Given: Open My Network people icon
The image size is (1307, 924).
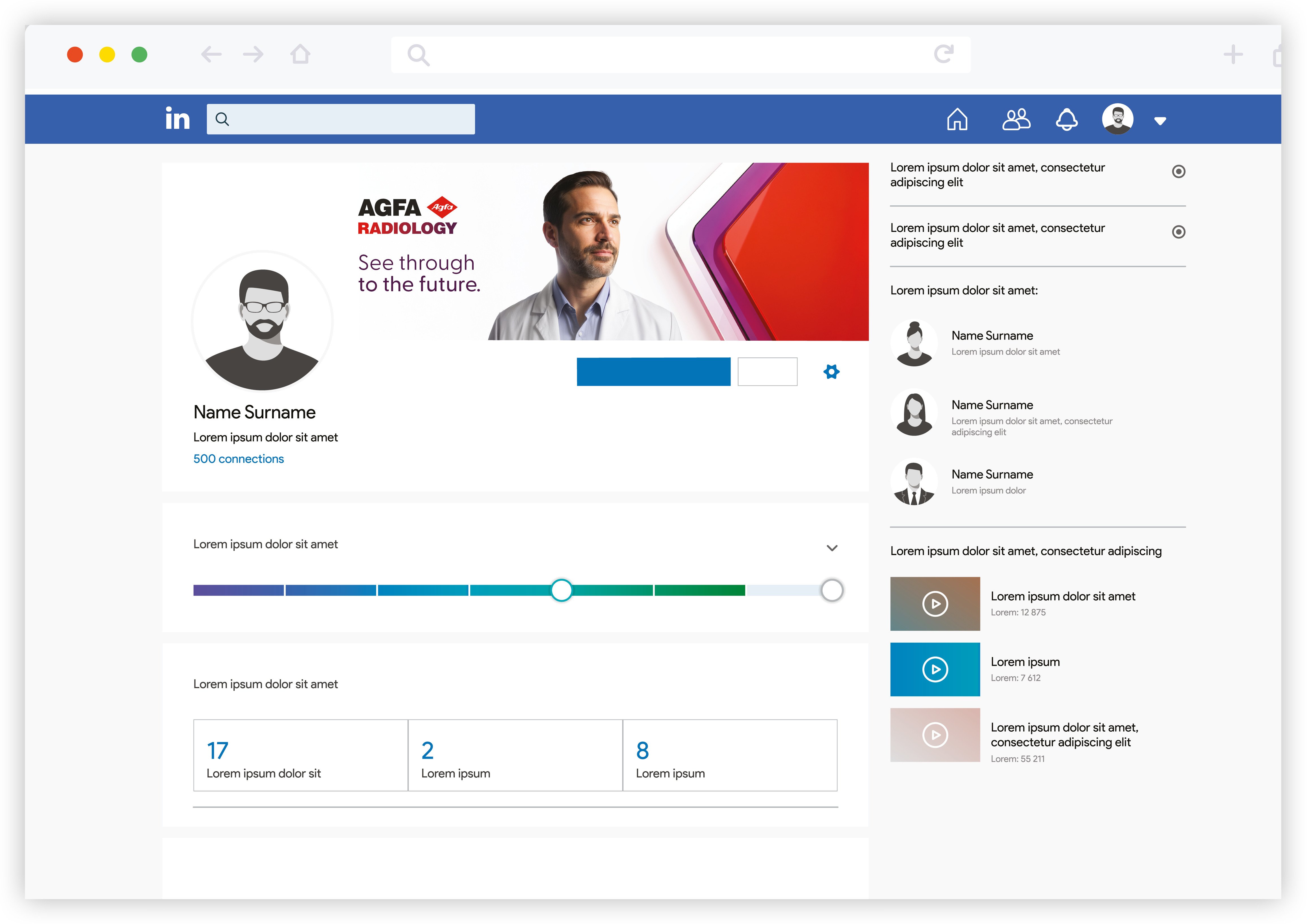Looking at the screenshot, I should click(x=1016, y=119).
